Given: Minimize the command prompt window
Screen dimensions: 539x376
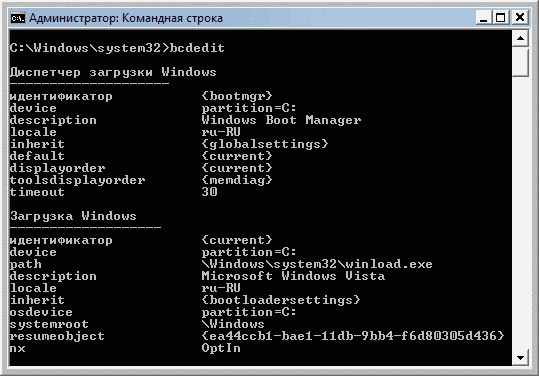Looking at the screenshot, I should [484, 17].
